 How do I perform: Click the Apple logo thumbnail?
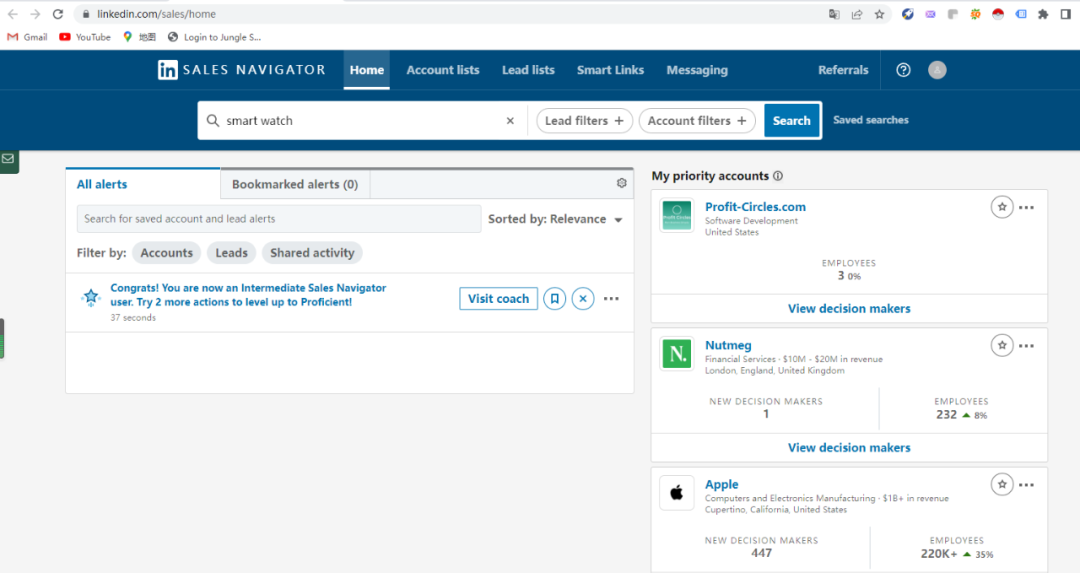[x=676, y=492]
